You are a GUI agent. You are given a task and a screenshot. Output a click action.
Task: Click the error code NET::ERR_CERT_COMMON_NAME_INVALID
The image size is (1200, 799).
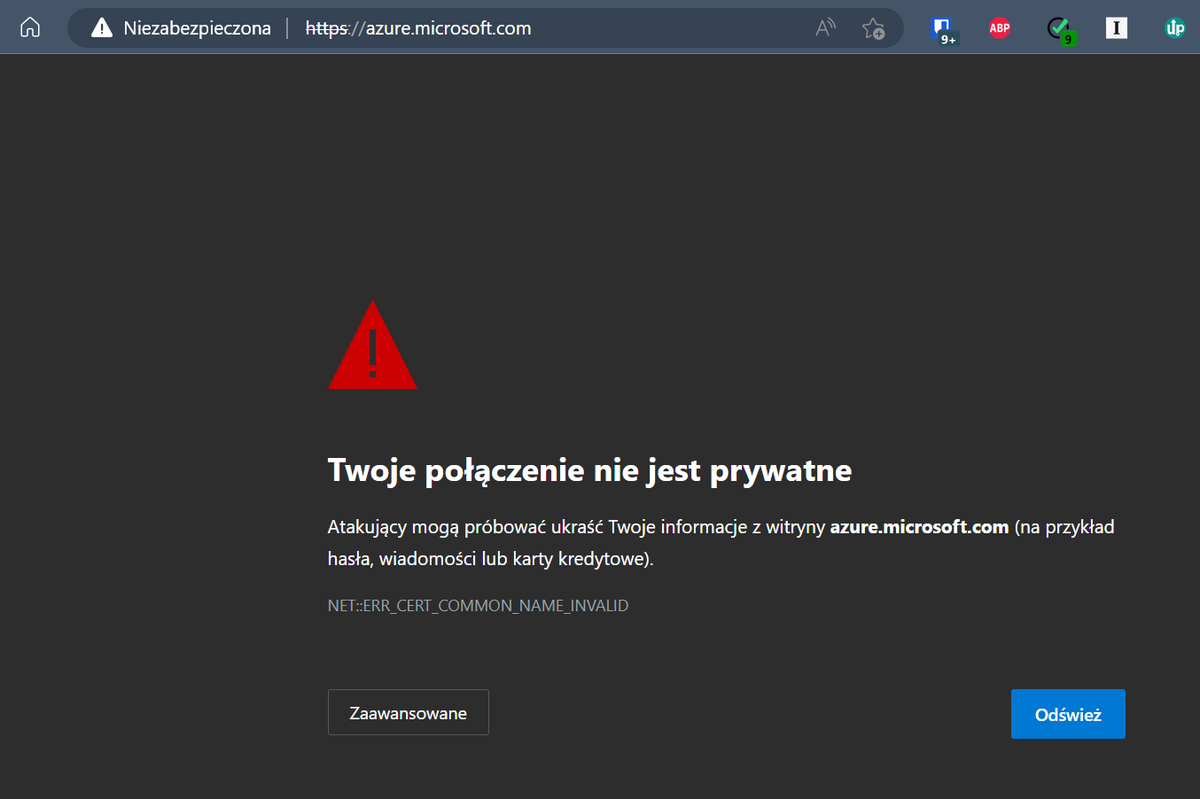(x=477, y=605)
